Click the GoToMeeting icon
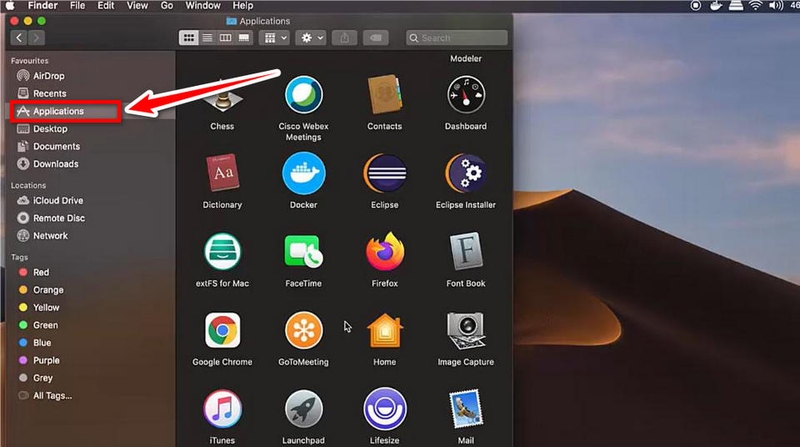Image resolution: width=800 pixels, height=447 pixels. pyautogui.click(x=304, y=331)
